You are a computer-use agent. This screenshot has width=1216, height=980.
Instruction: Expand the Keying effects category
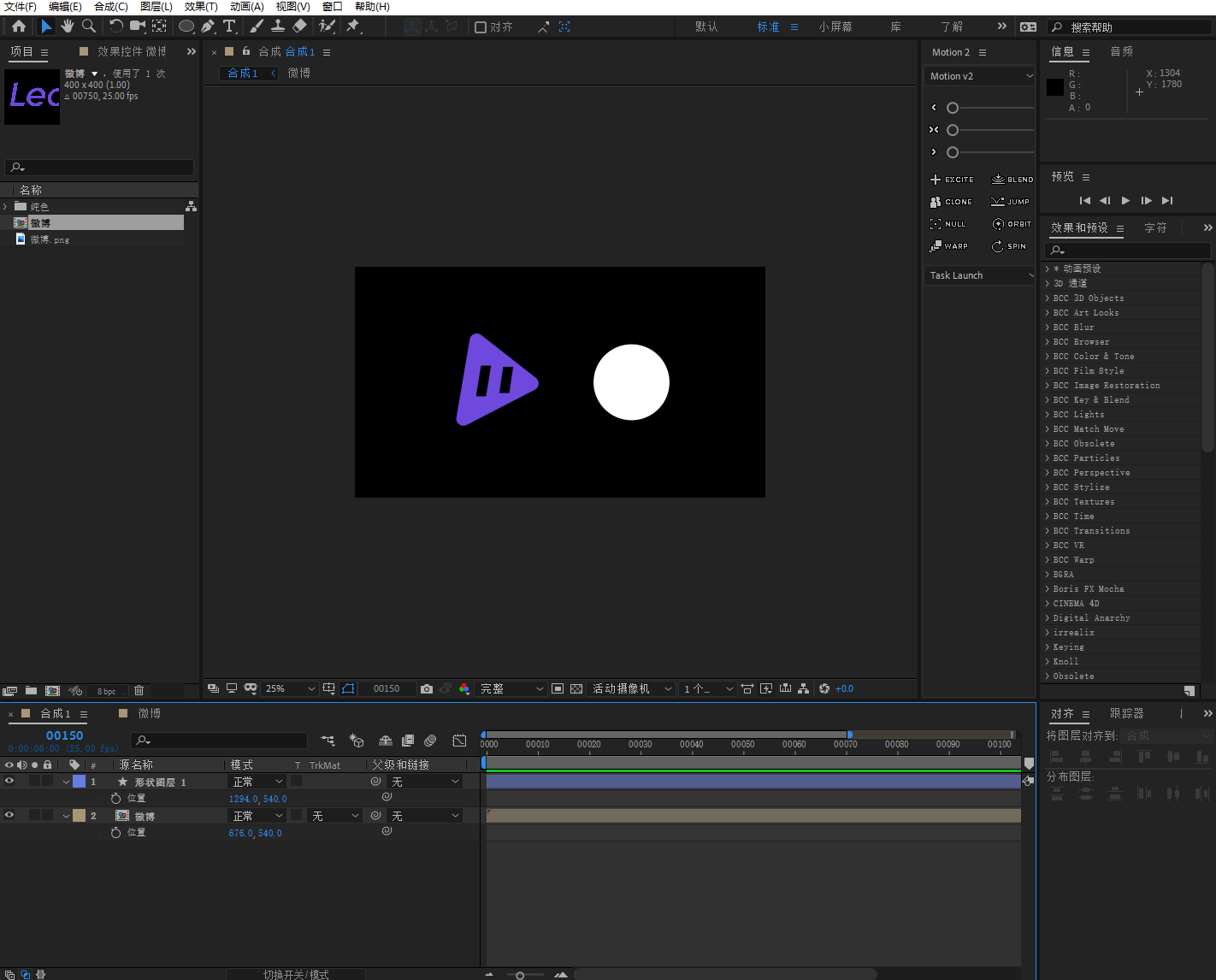point(1048,647)
